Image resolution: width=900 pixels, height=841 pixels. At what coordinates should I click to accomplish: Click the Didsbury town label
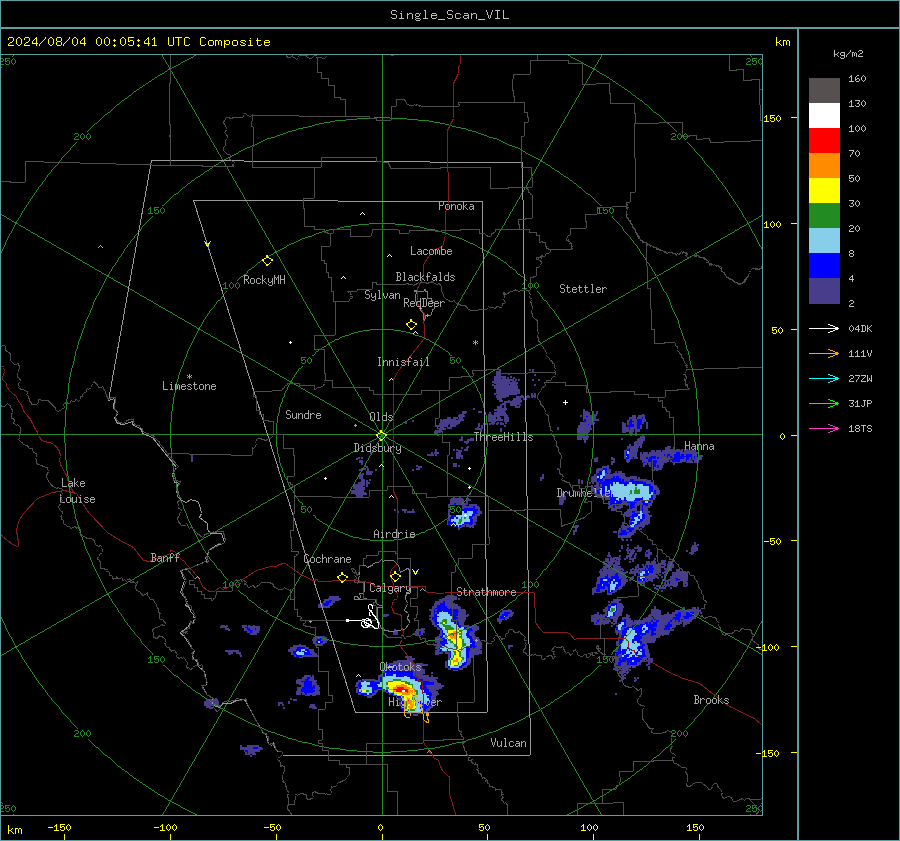377,448
